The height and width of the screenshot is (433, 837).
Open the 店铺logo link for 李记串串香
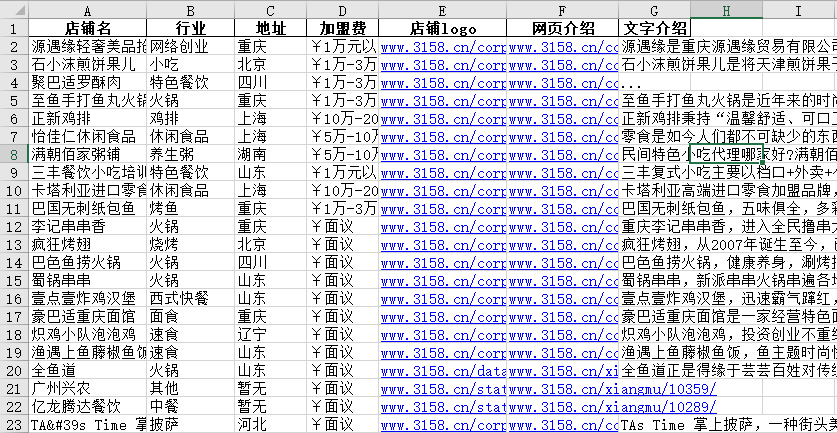pyautogui.click(x=443, y=226)
